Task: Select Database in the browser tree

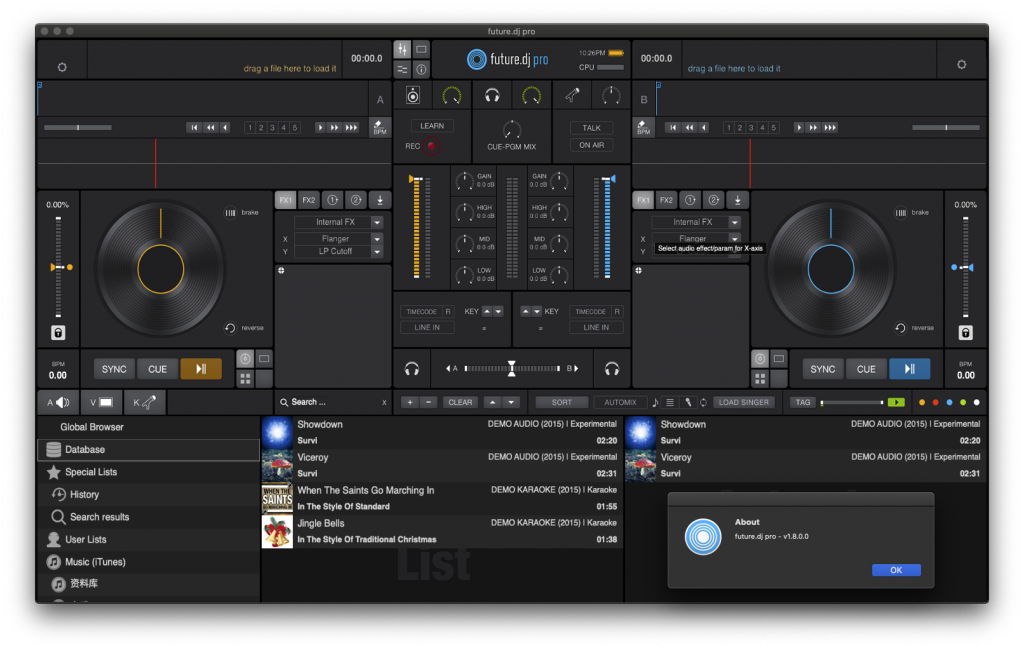Action: (149, 449)
